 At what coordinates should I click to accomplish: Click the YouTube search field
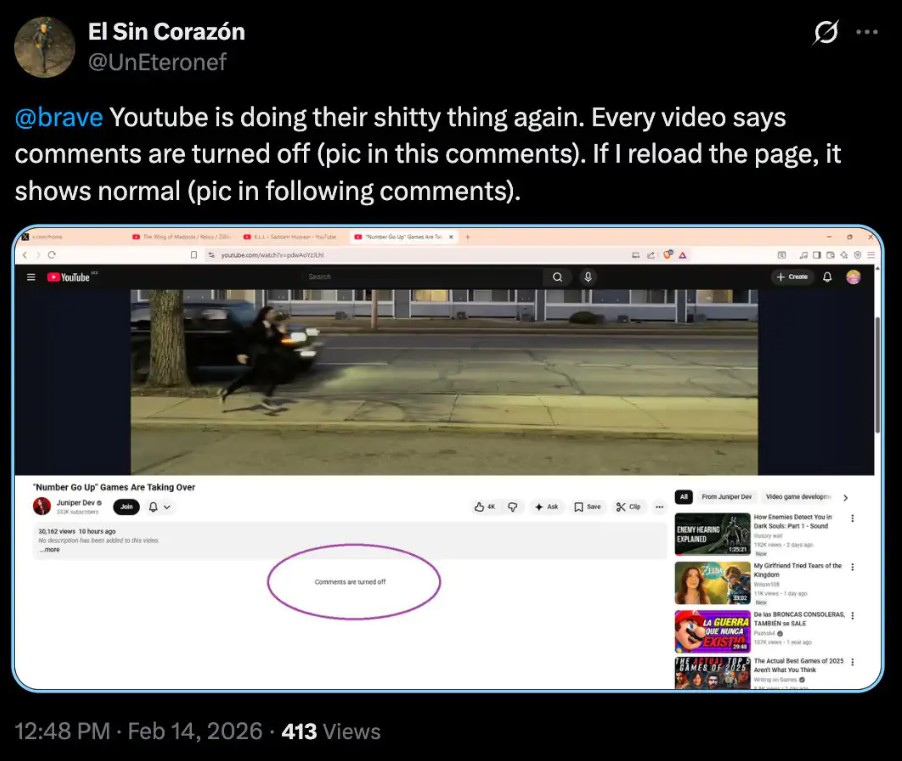point(422,277)
